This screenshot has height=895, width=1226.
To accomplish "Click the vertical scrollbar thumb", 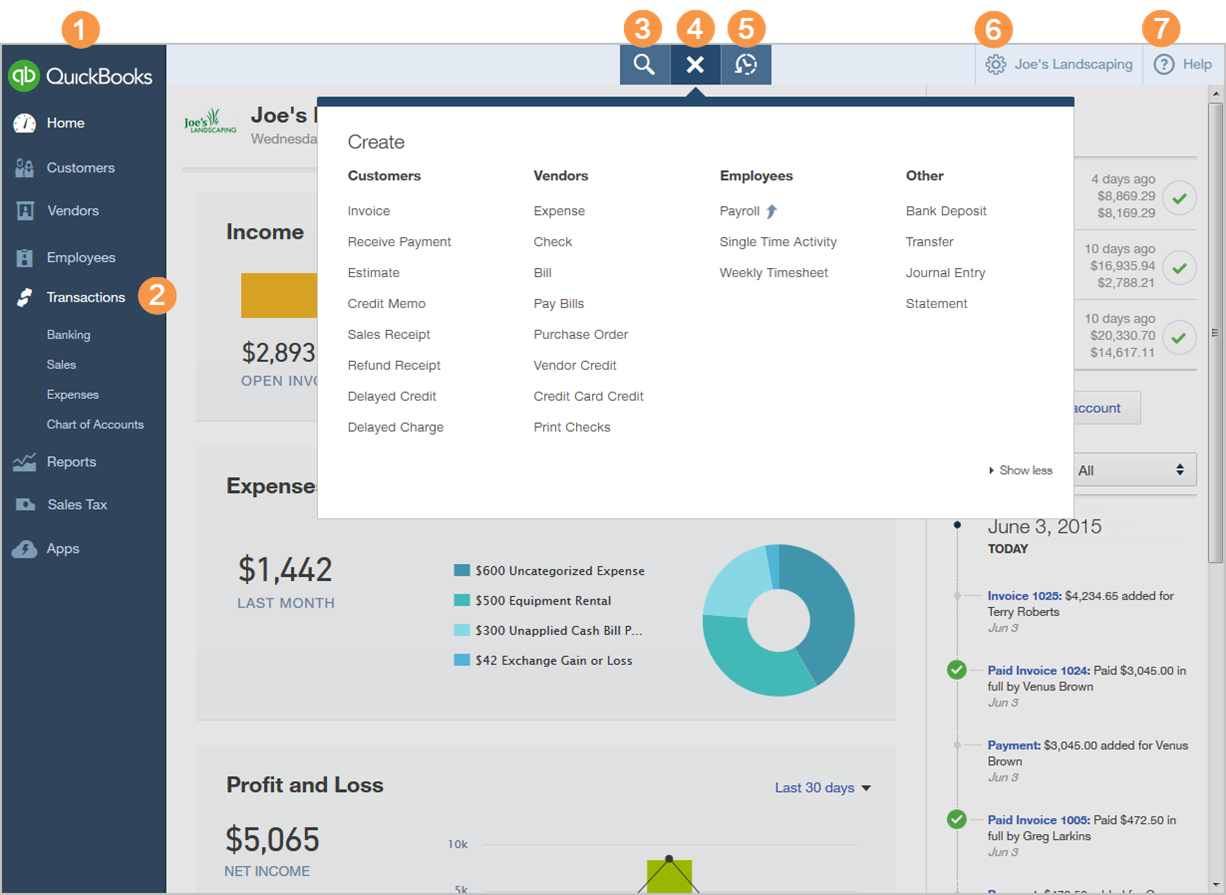I will point(1215,332).
